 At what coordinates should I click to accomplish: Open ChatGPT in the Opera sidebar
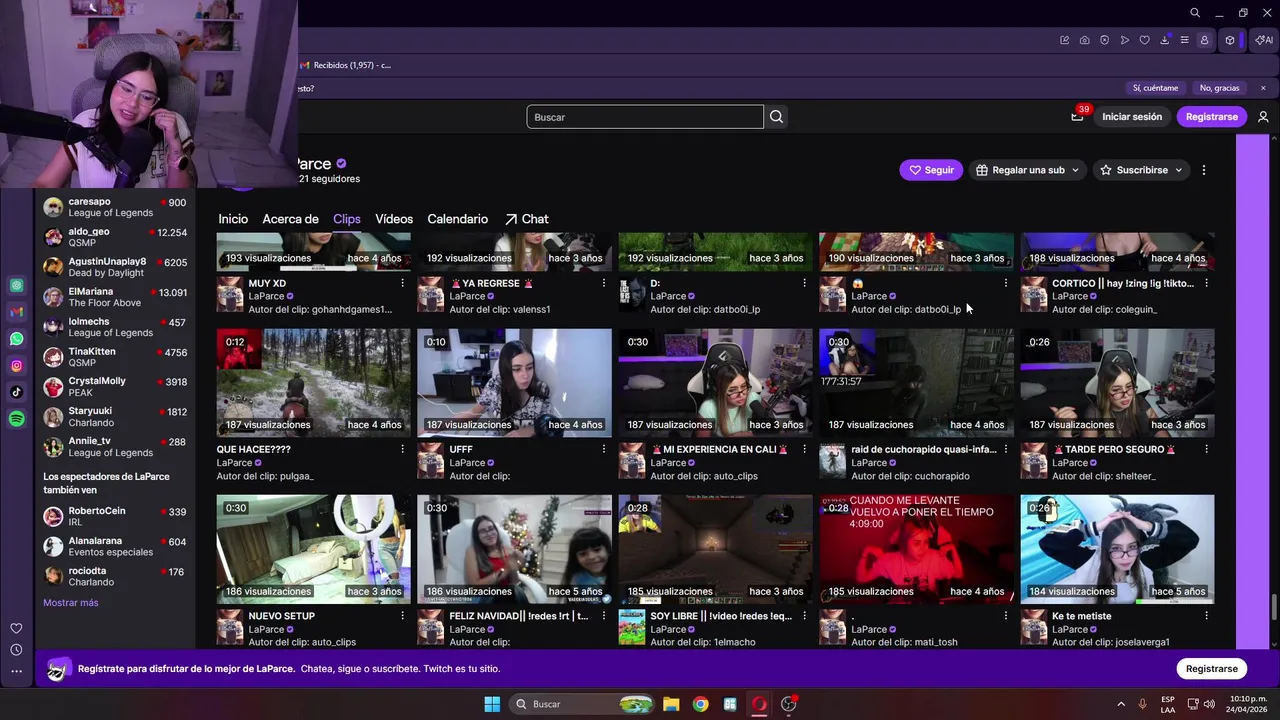pyautogui.click(x=16, y=285)
